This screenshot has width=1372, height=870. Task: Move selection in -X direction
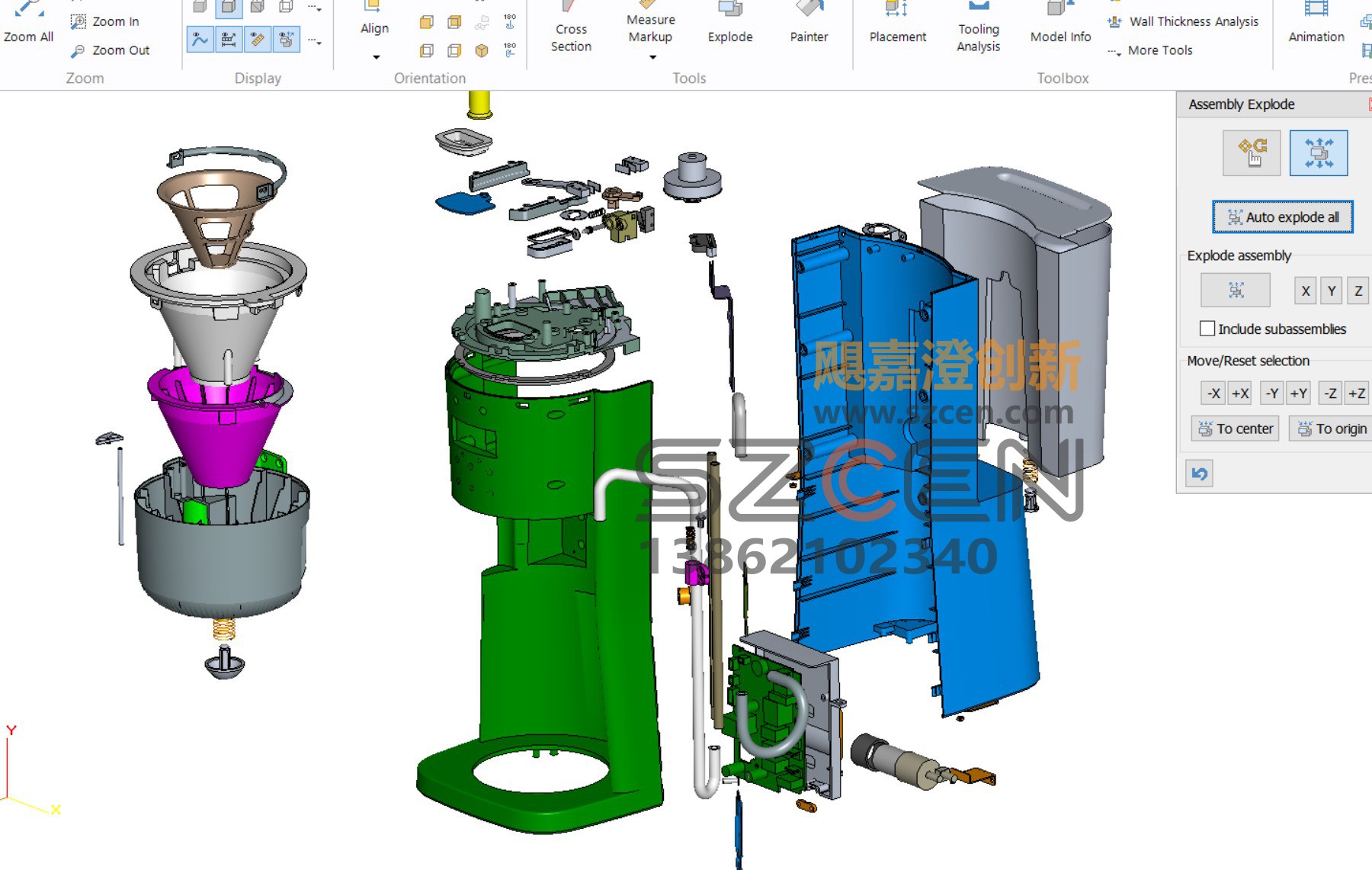click(1214, 393)
